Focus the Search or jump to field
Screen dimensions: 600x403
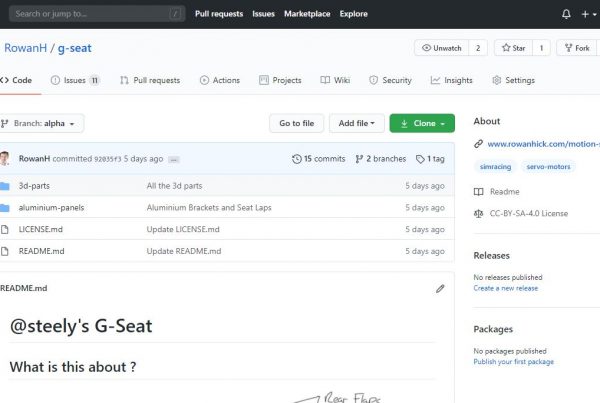coord(97,14)
